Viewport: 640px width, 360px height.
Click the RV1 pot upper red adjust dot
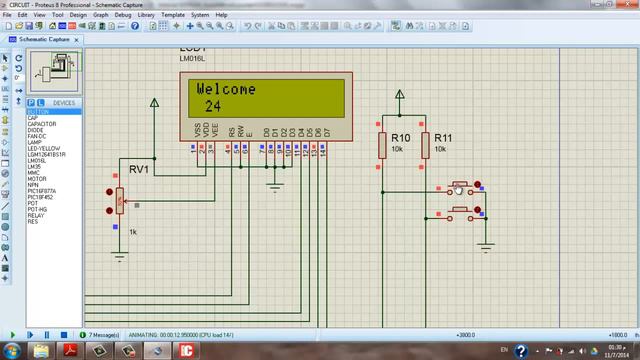point(109,192)
